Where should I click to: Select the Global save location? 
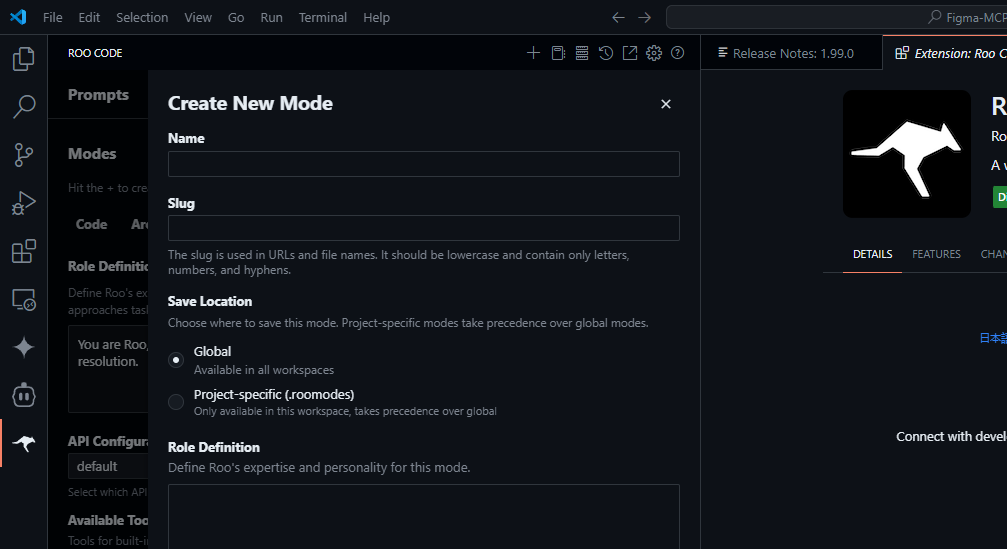(x=176, y=360)
